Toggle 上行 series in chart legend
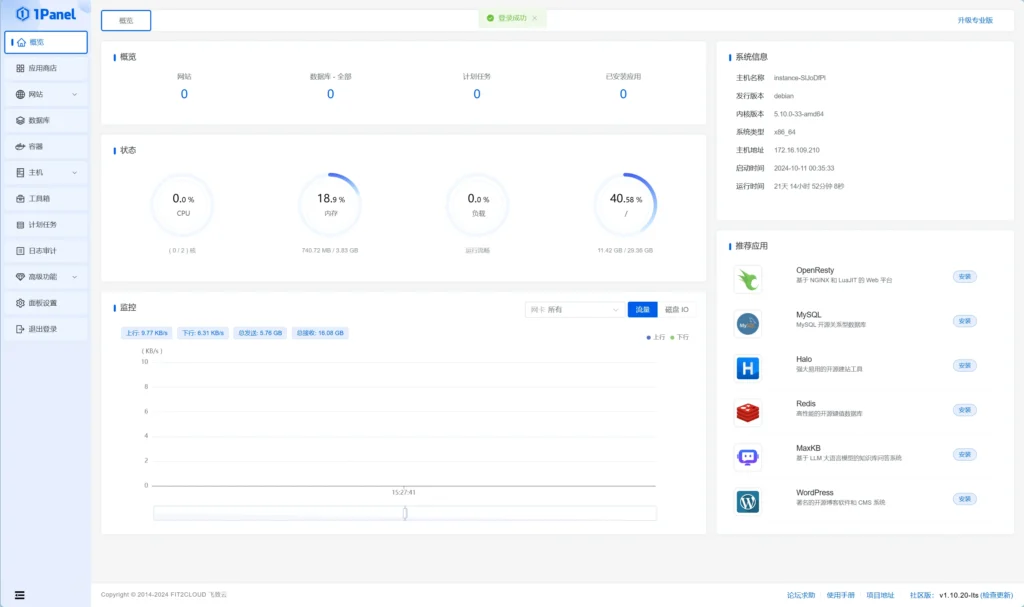The width and height of the screenshot is (1024, 607). (656, 337)
